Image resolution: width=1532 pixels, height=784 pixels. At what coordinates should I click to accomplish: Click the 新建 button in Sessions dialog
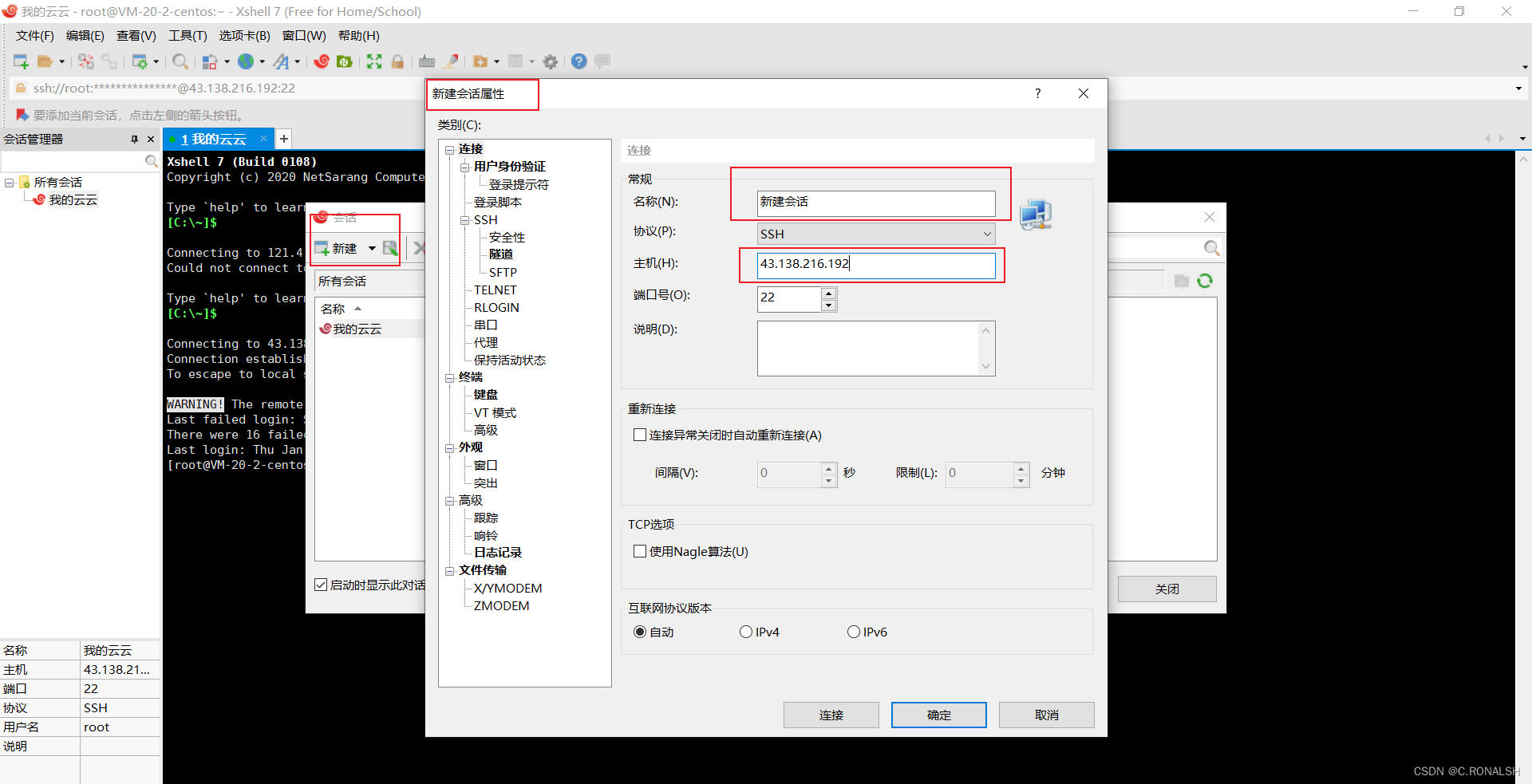coord(336,249)
